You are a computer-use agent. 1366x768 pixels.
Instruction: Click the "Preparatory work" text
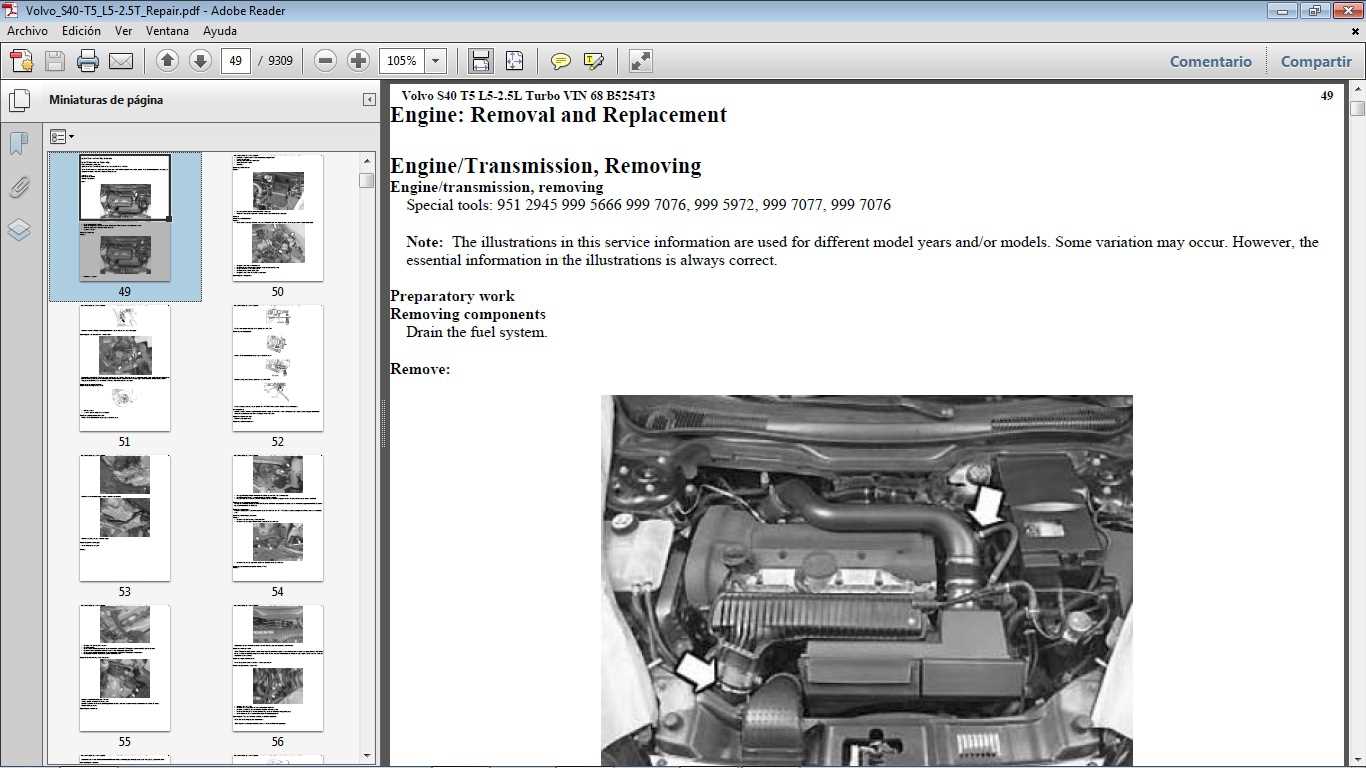pos(452,296)
